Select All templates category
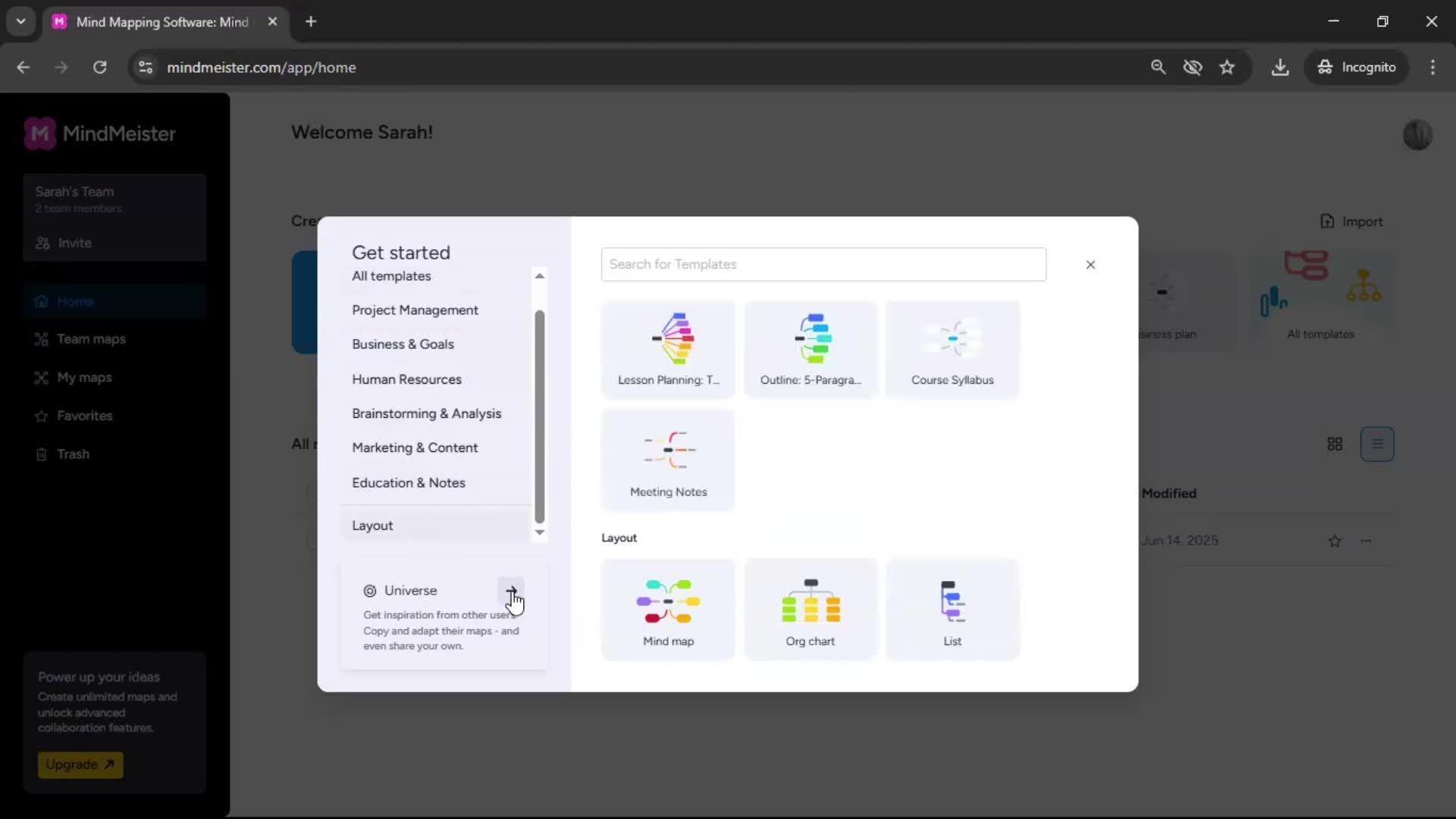The height and width of the screenshot is (819, 1456). (391, 276)
